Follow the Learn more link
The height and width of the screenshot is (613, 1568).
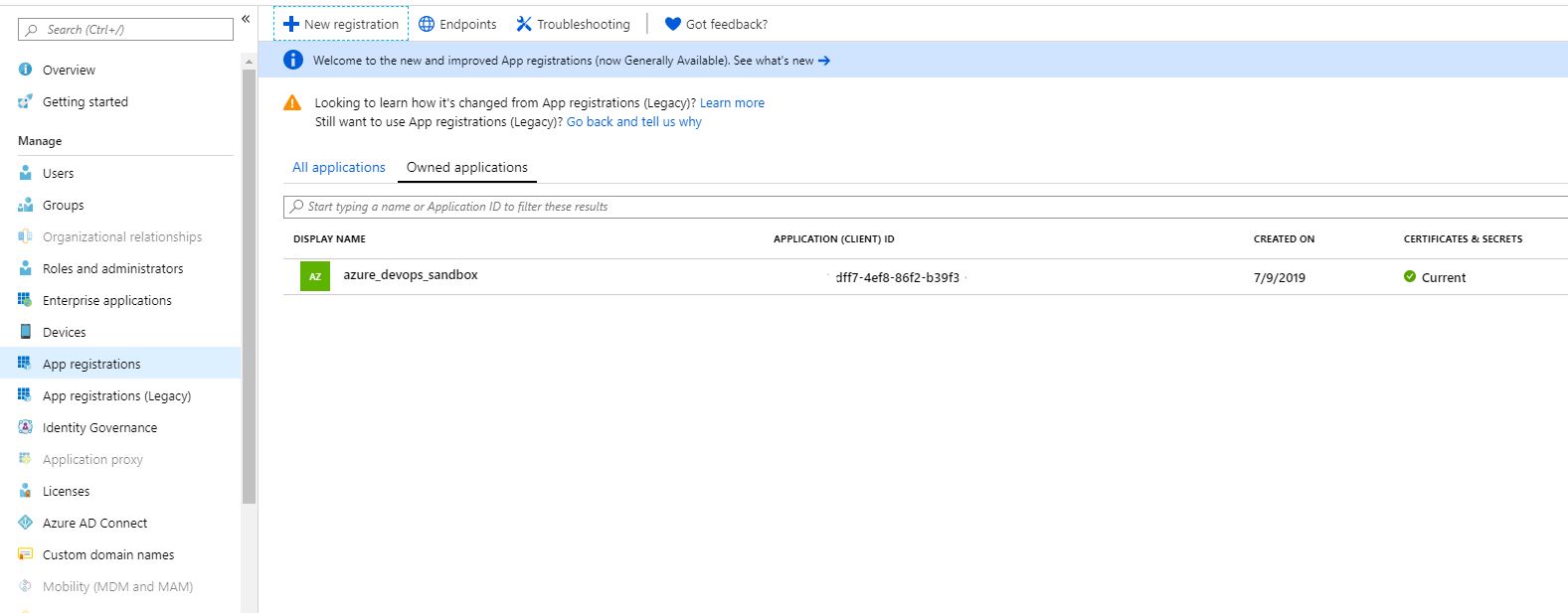point(732,102)
